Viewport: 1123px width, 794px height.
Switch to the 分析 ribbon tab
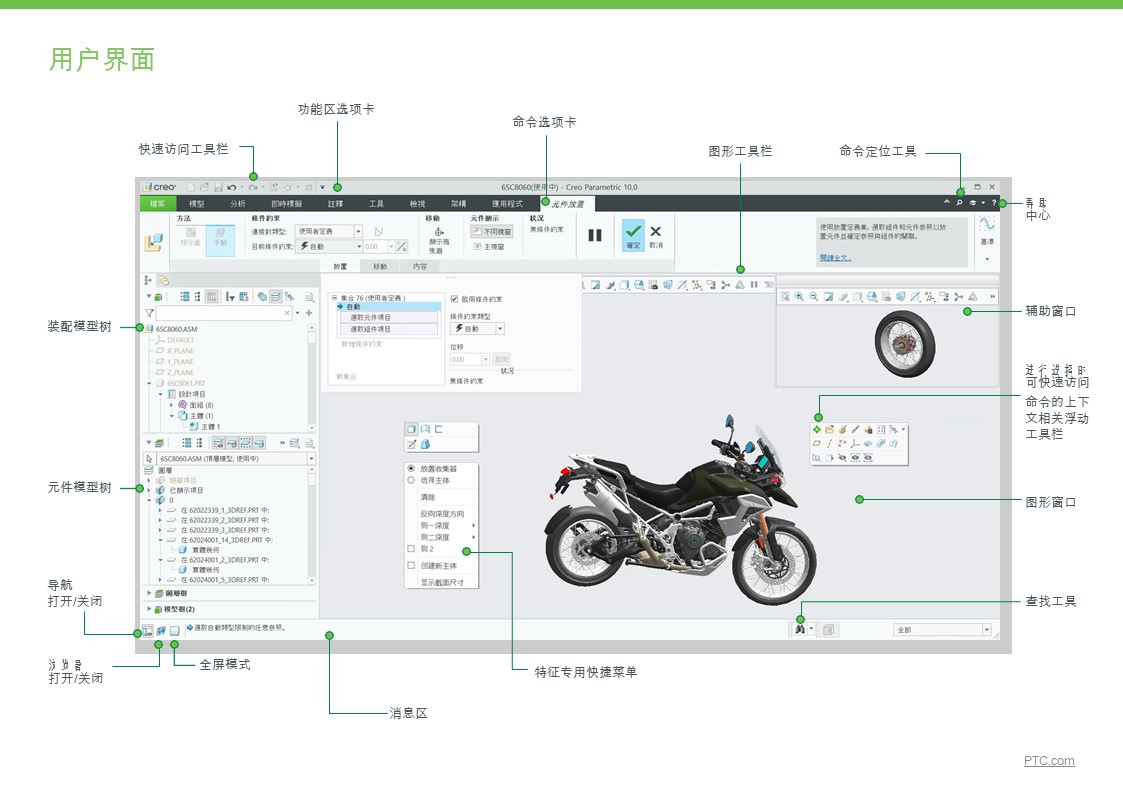pyautogui.click(x=238, y=204)
